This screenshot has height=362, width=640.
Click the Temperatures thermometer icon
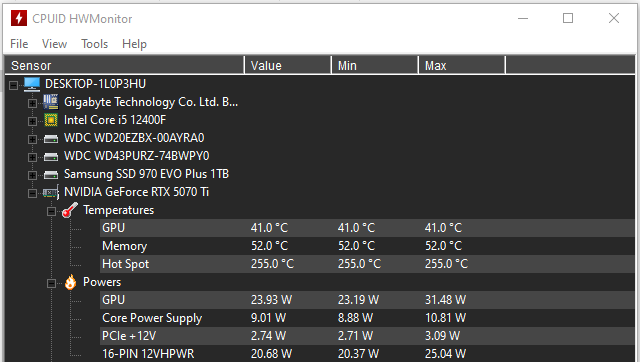coord(70,210)
